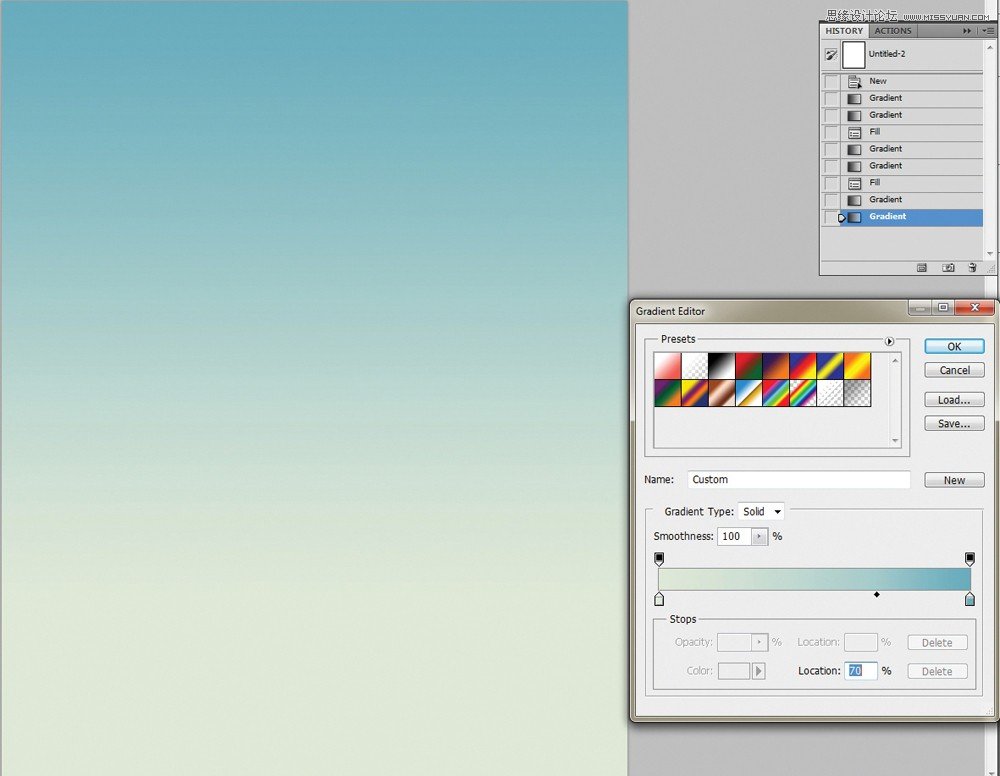1000x776 pixels.
Task: Select the rainbow spectrum gradient preset
Action: (776, 393)
